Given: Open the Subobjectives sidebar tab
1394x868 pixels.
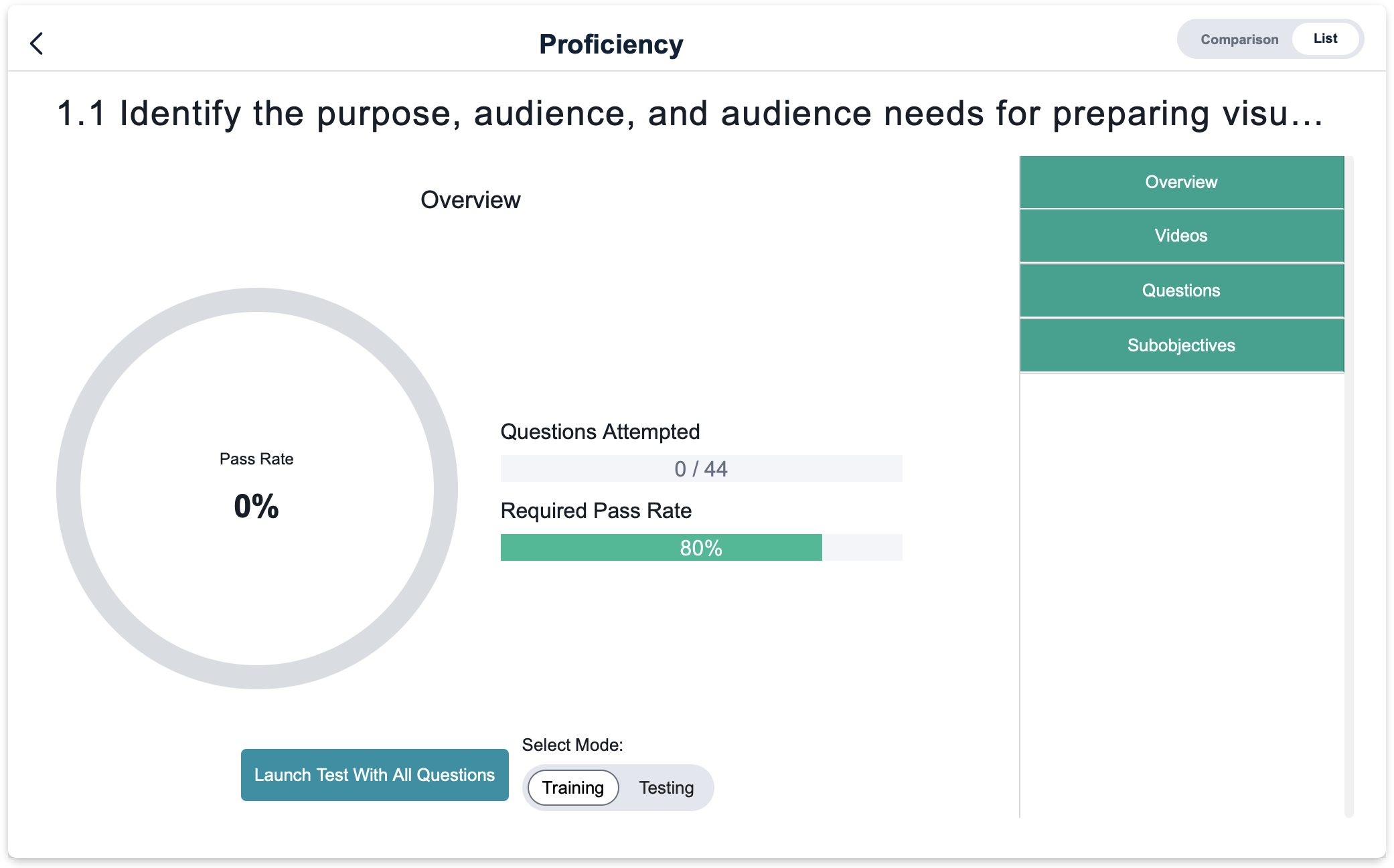Looking at the screenshot, I should pyautogui.click(x=1181, y=345).
